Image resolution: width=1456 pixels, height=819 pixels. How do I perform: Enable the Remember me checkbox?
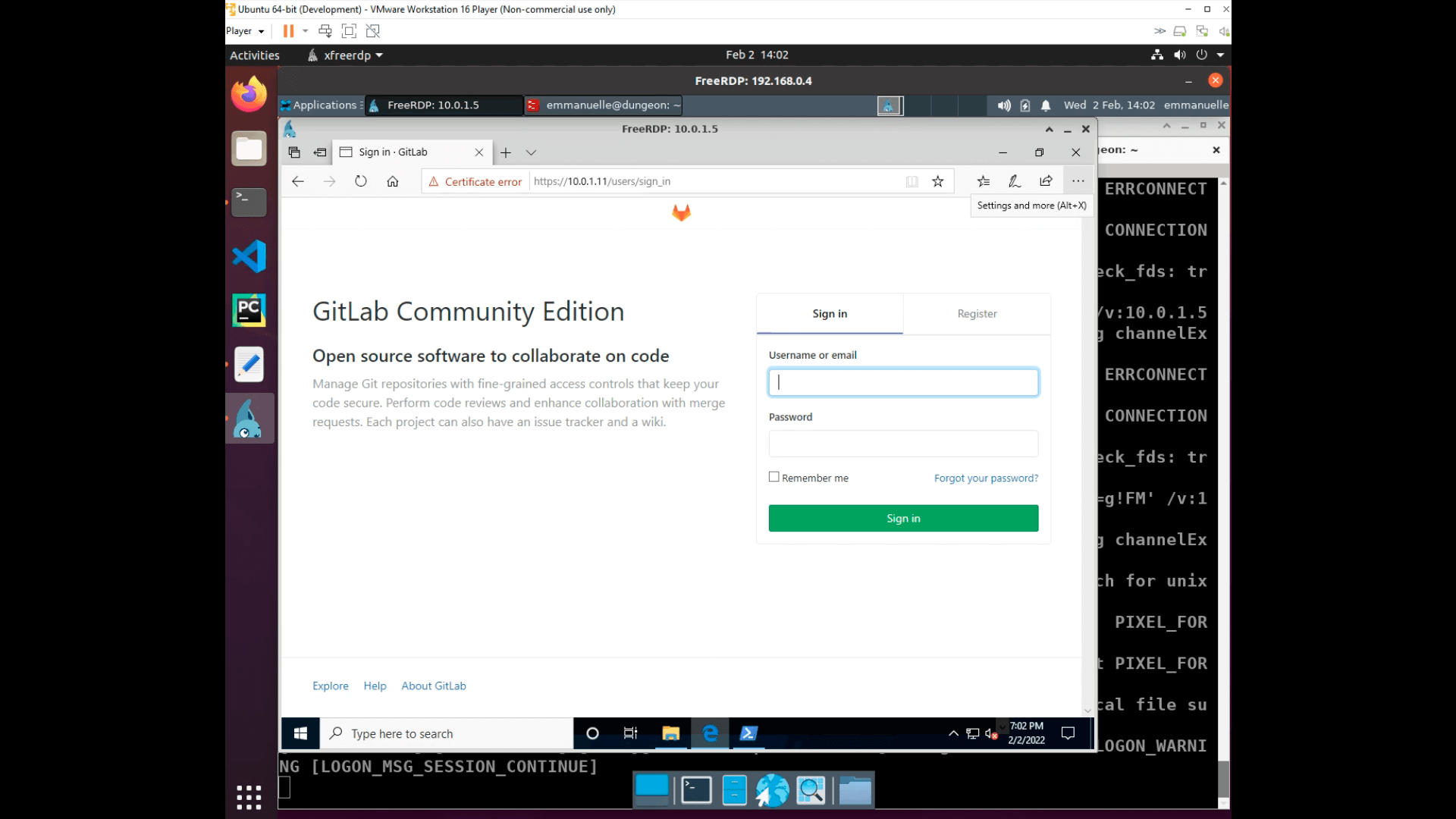[x=774, y=477]
